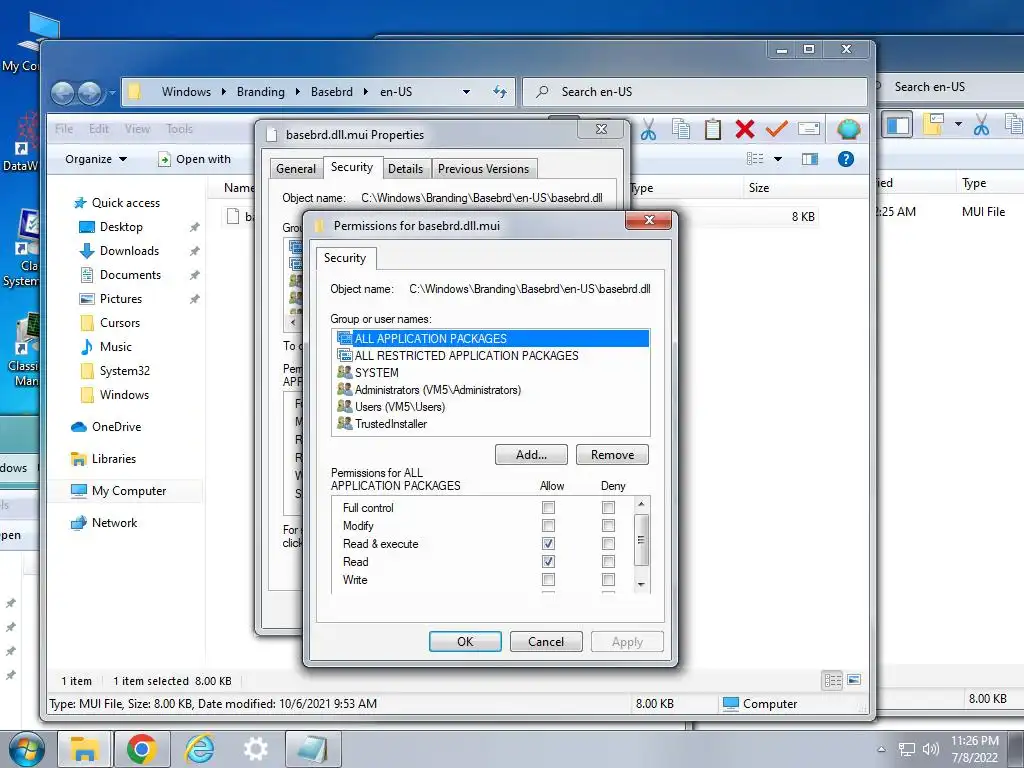
Task: Uncheck Allow for Read & execute
Action: (549, 543)
